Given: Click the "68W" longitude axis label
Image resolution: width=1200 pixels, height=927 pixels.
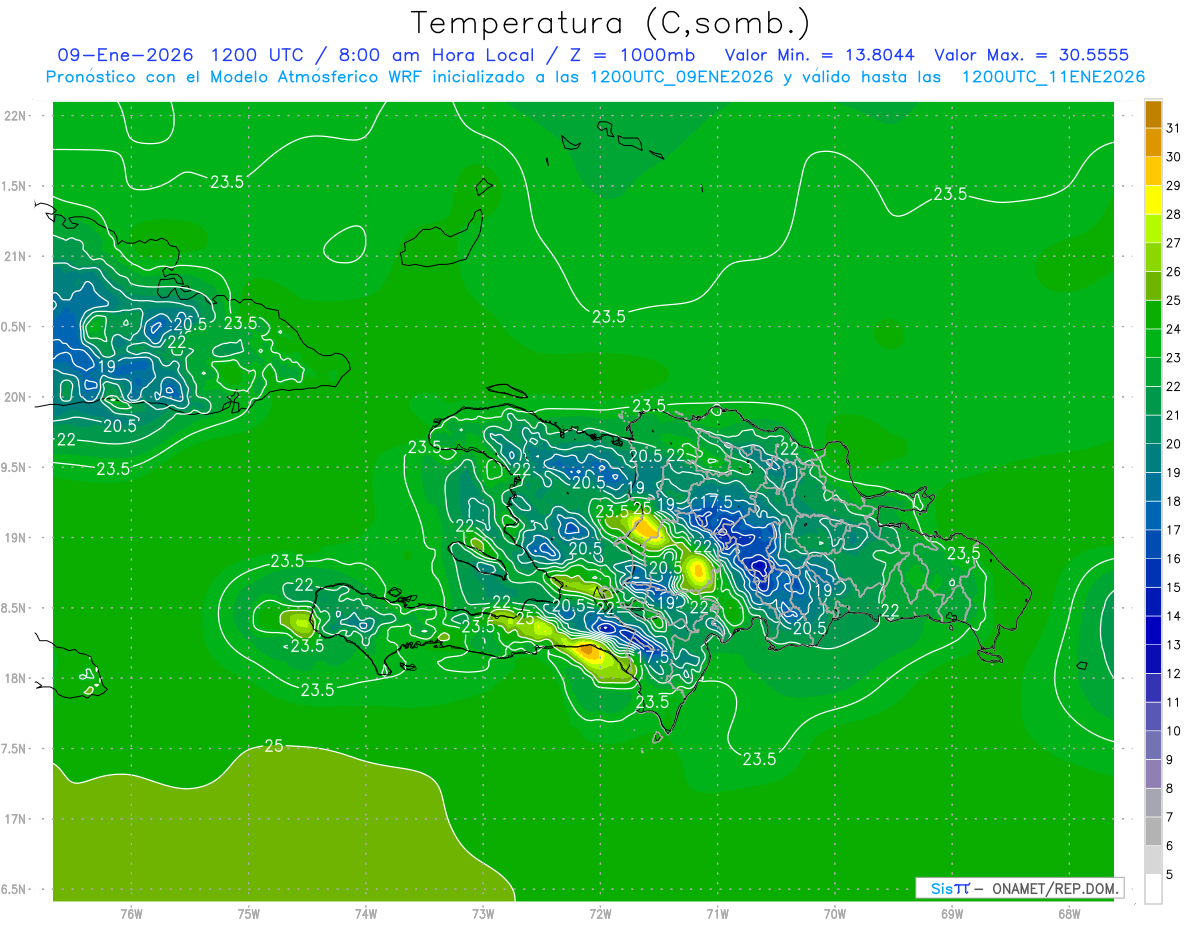Looking at the screenshot, I should point(1069,914).
